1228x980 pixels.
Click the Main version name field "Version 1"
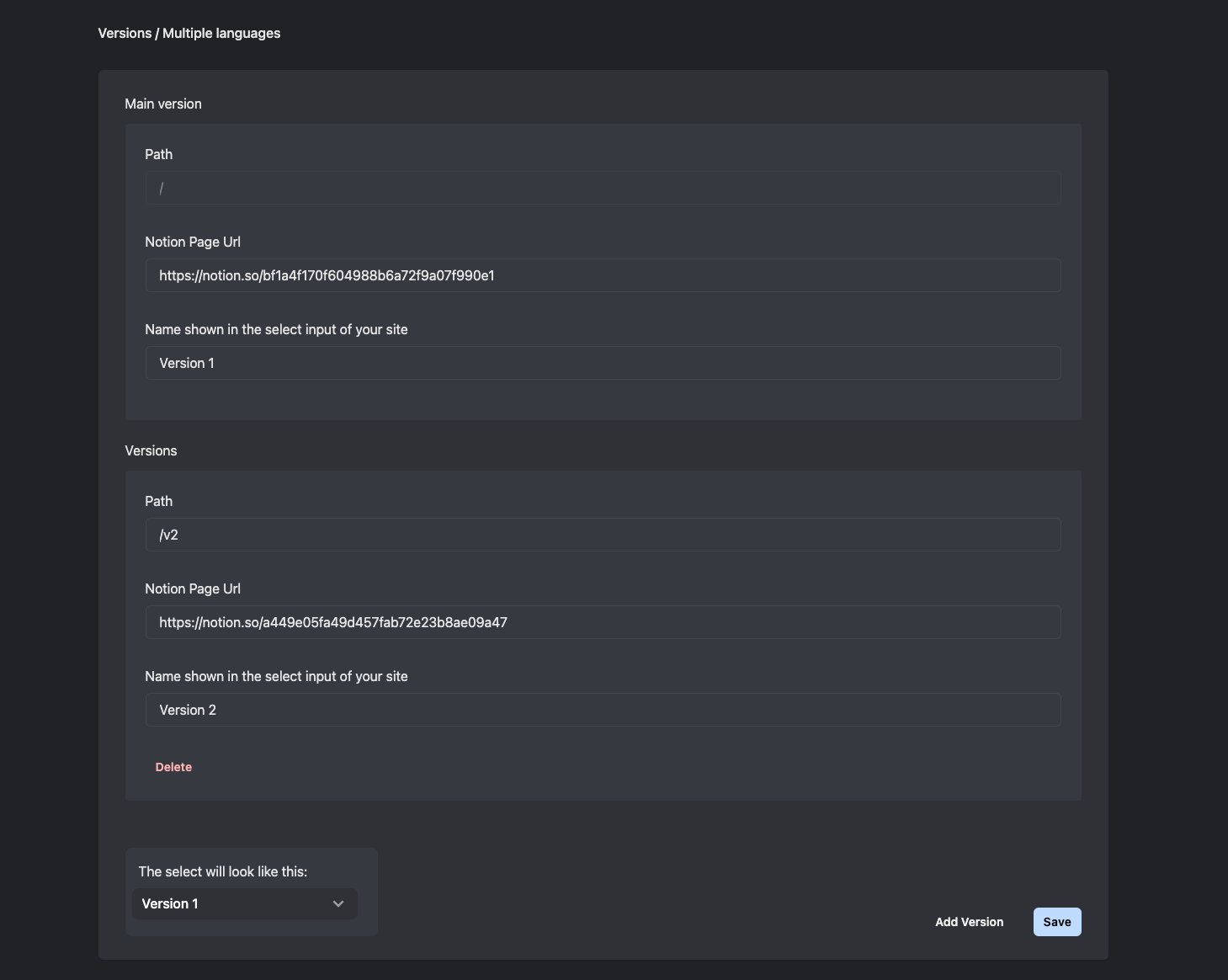603,363
